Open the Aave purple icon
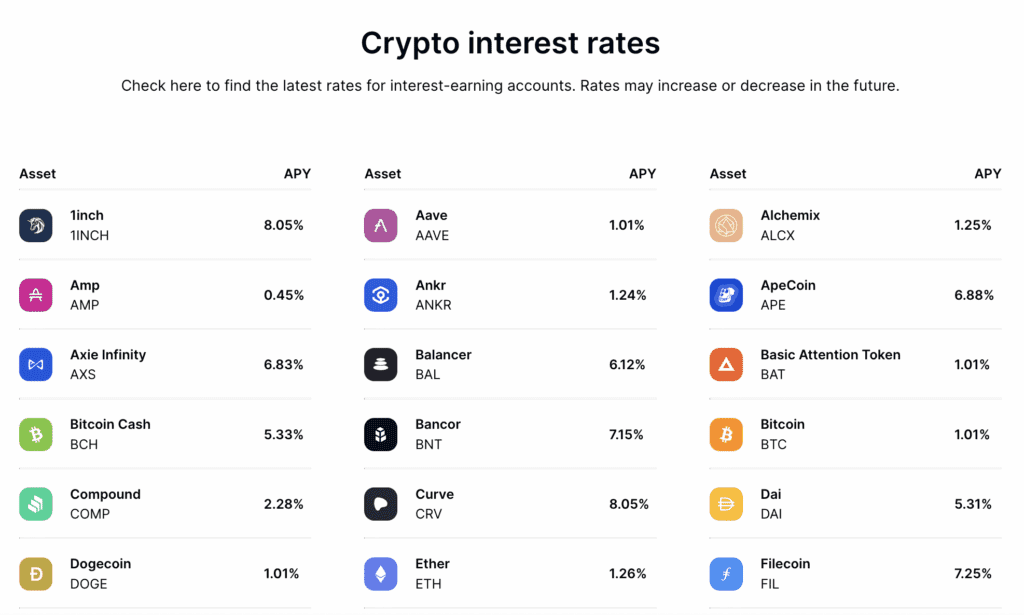The width and height of the screenshot is (1024, 615). (381, 225)
